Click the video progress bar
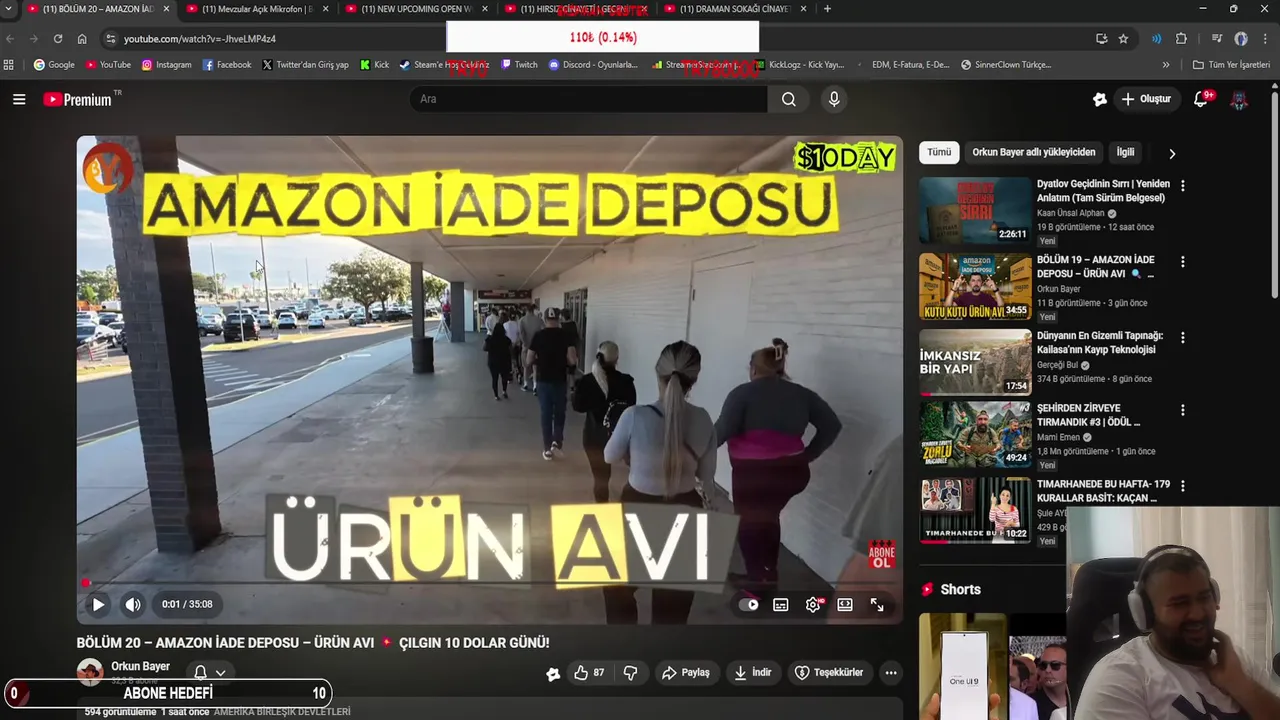This screenshot has height=720, width=1280. (489, 583)
